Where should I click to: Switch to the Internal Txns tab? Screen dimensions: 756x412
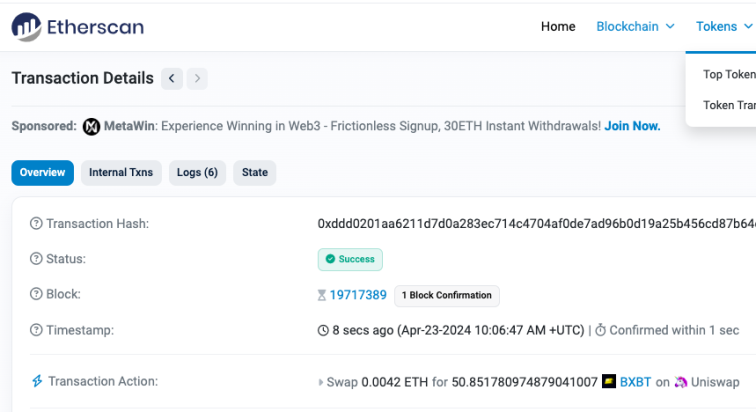click(121, 173)
